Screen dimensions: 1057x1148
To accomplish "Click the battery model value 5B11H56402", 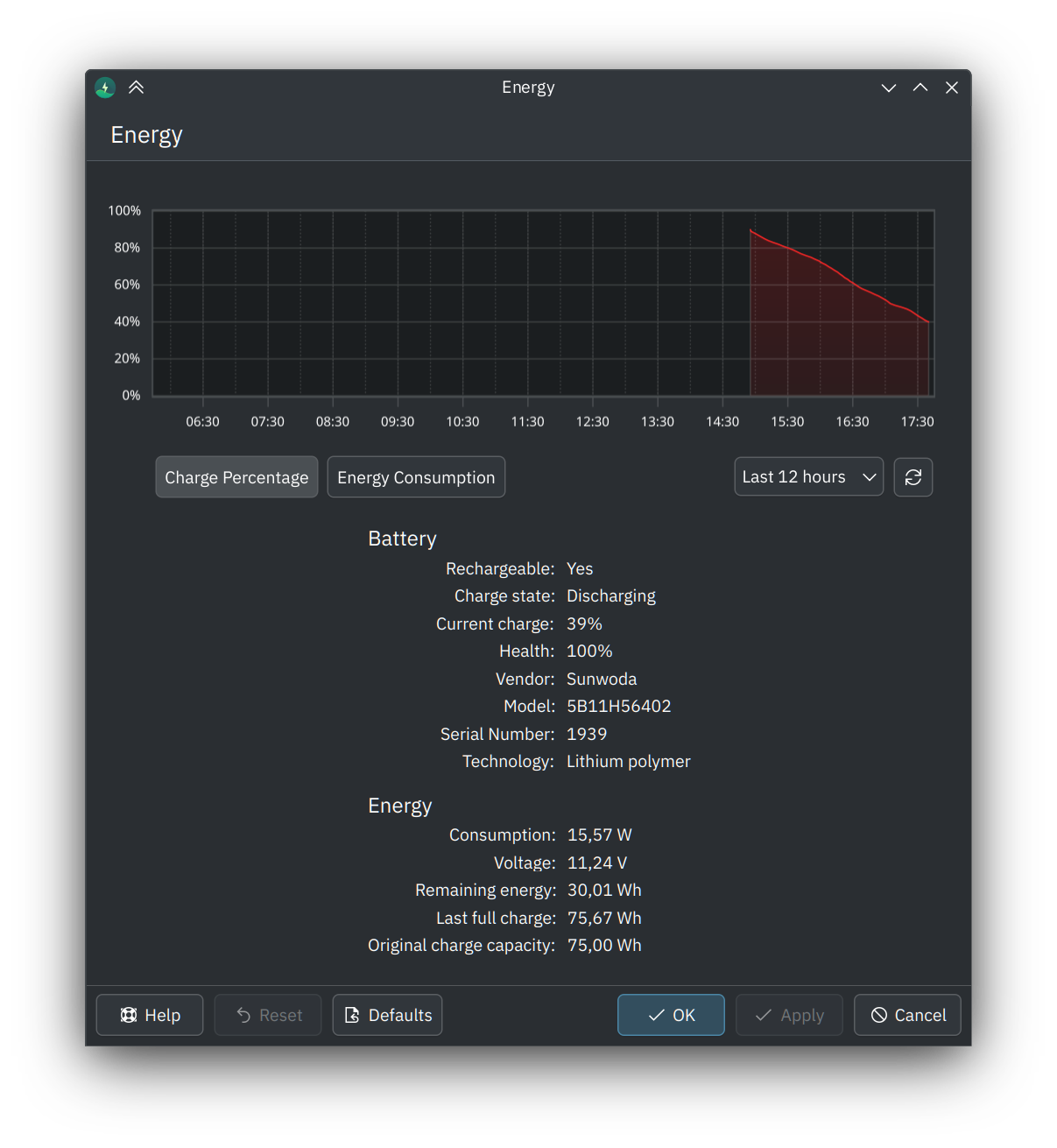I will click(x=618, y=707).
